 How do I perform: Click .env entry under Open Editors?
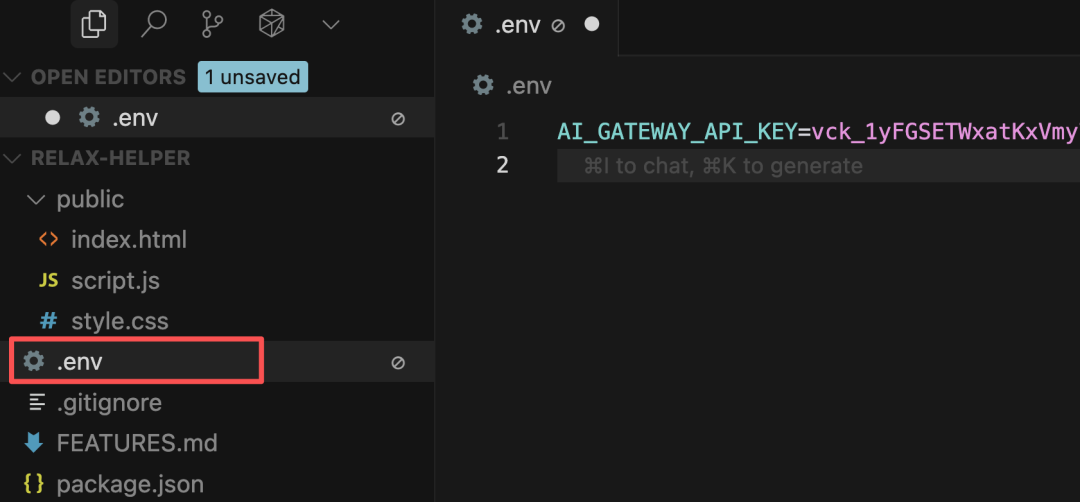point(217,118)
